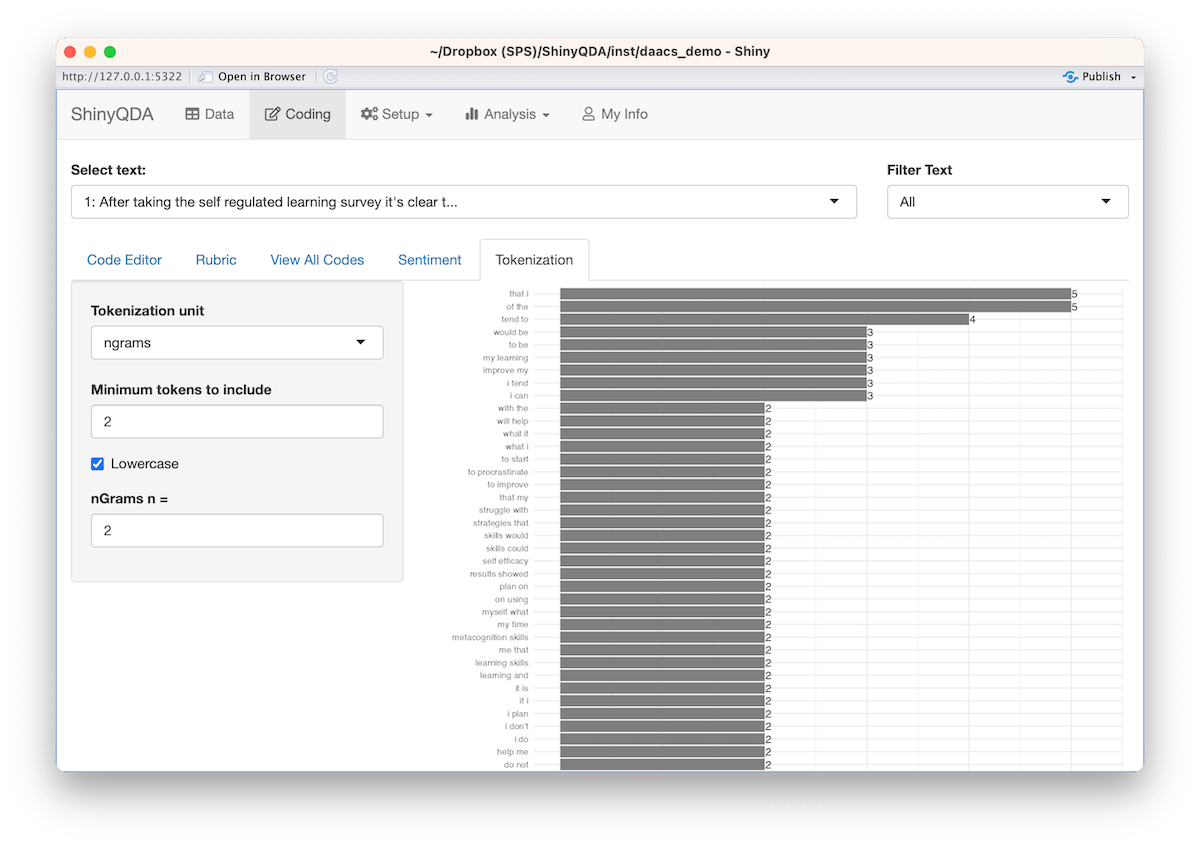Click the 'of the' bar in chart
This screenshot has height=846, width=1200.
pos(815,307)
